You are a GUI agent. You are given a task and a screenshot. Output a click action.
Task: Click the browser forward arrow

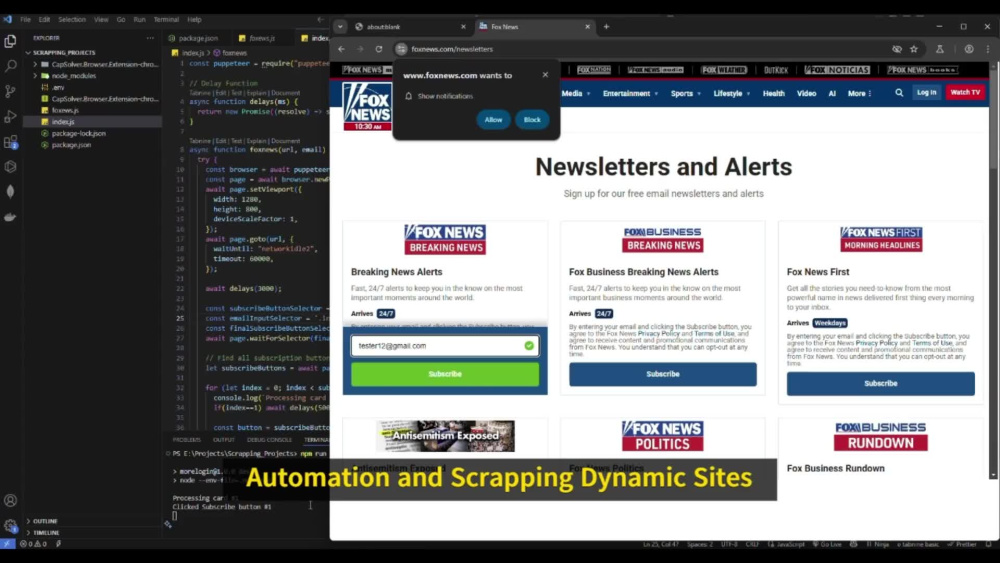360,49
